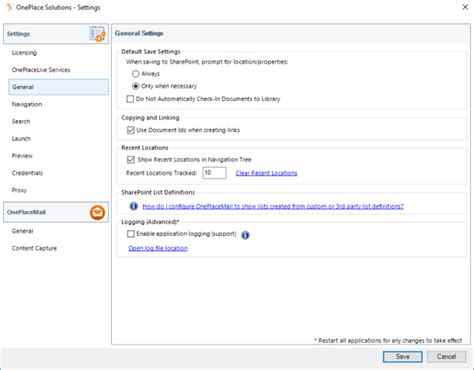This screenshot has height=370, width=474.
Task: Click the Save button
Action: 403,357
